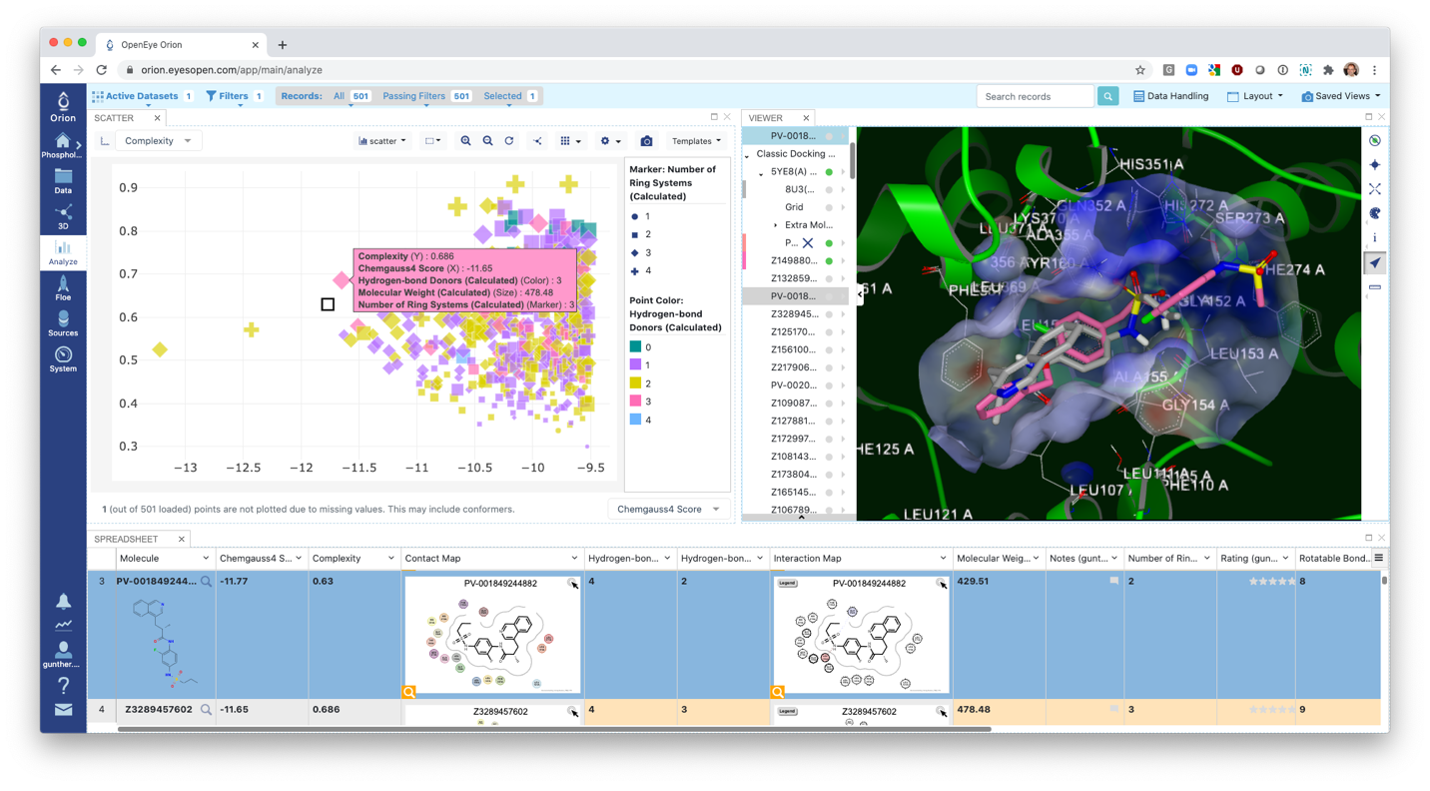Select the crosshair tool in viewer sidebar
1430x791 pixels.
pyautogui.click(x=1375, y=188)
